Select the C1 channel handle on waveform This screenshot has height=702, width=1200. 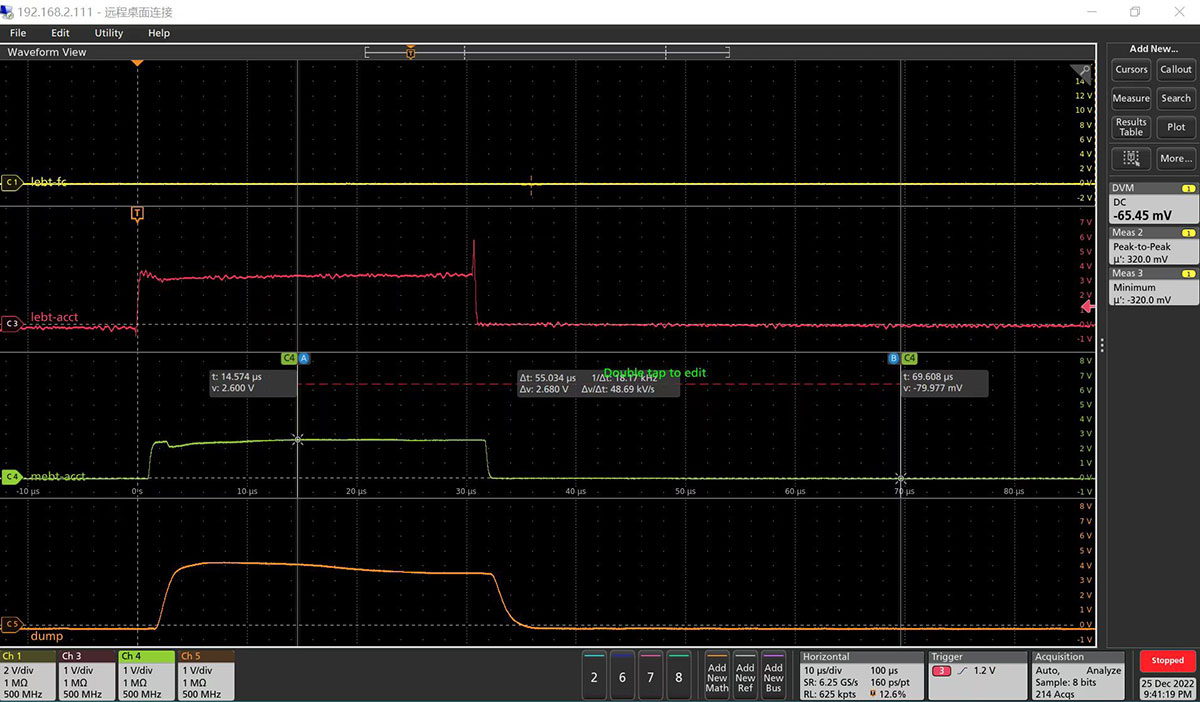tap(12, 183)
